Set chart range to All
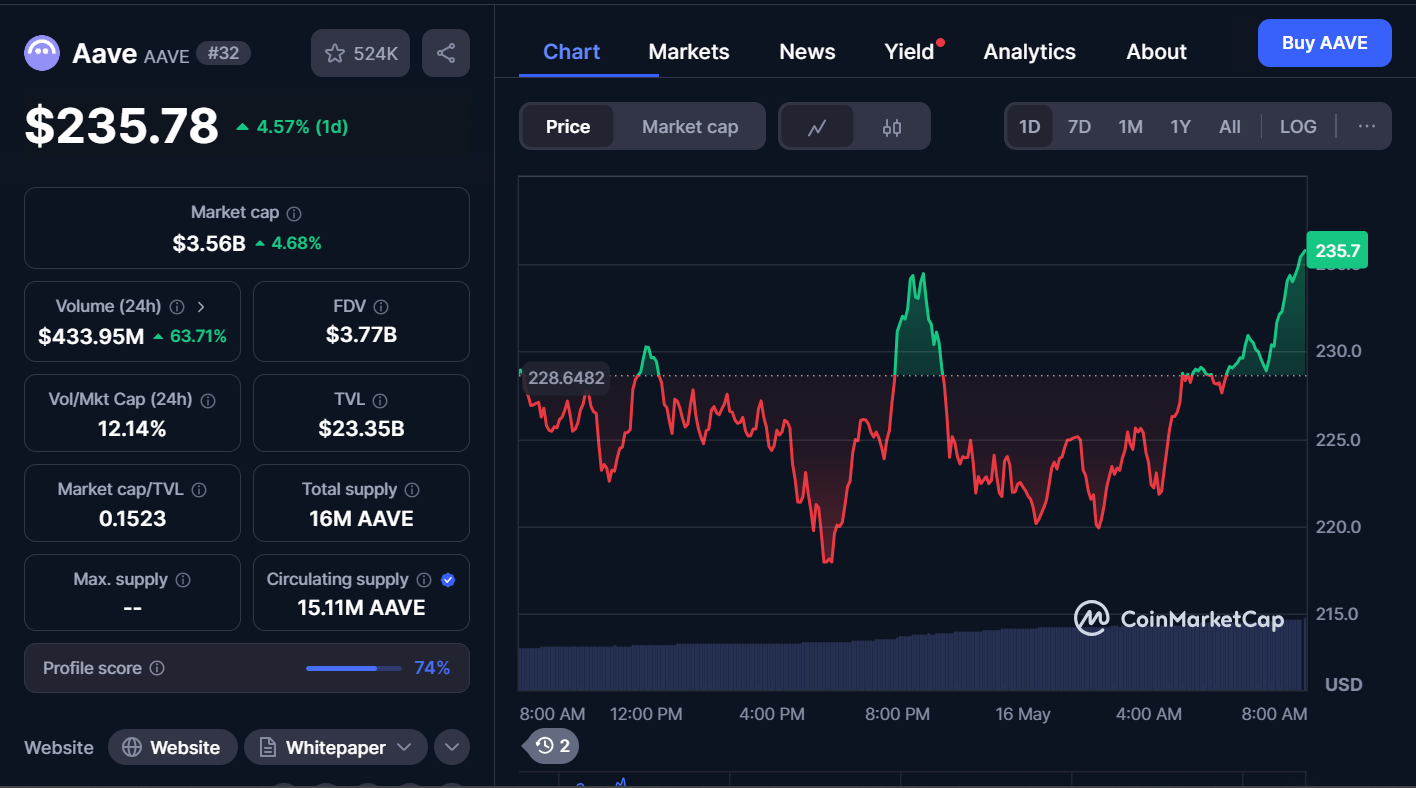This screenshot has height=788, width=1416. 1230,127
